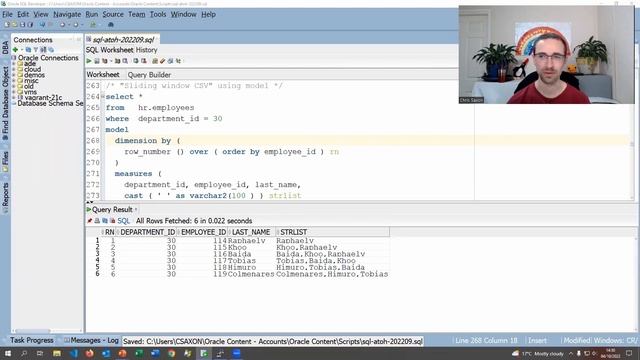The image size is (640, 360).
Task: Click the Windows Start button on the taskbar
Action: pyautogui.click(x=8, y=353)
